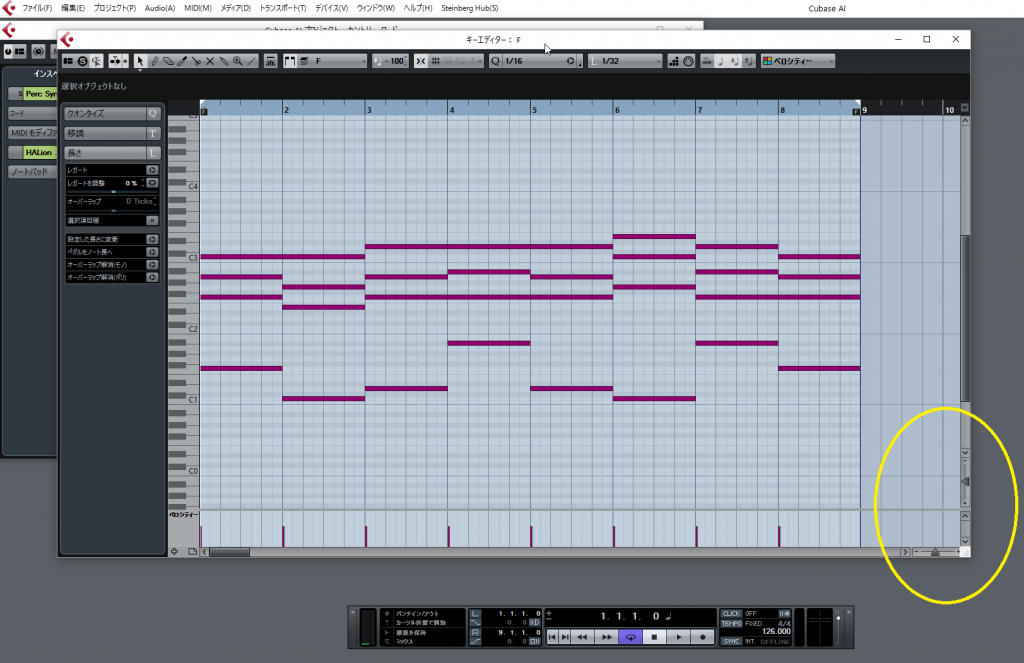Click the window layout setup icon
Viewport: 1024px width, 663px height.
(x=68, y=61)
